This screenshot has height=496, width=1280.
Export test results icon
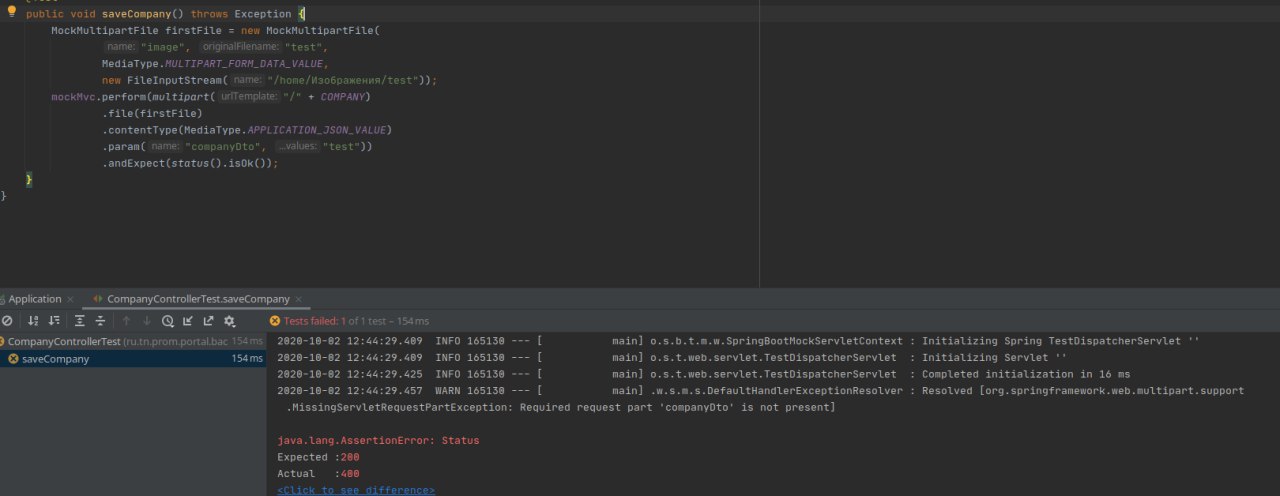click(208, 321)
